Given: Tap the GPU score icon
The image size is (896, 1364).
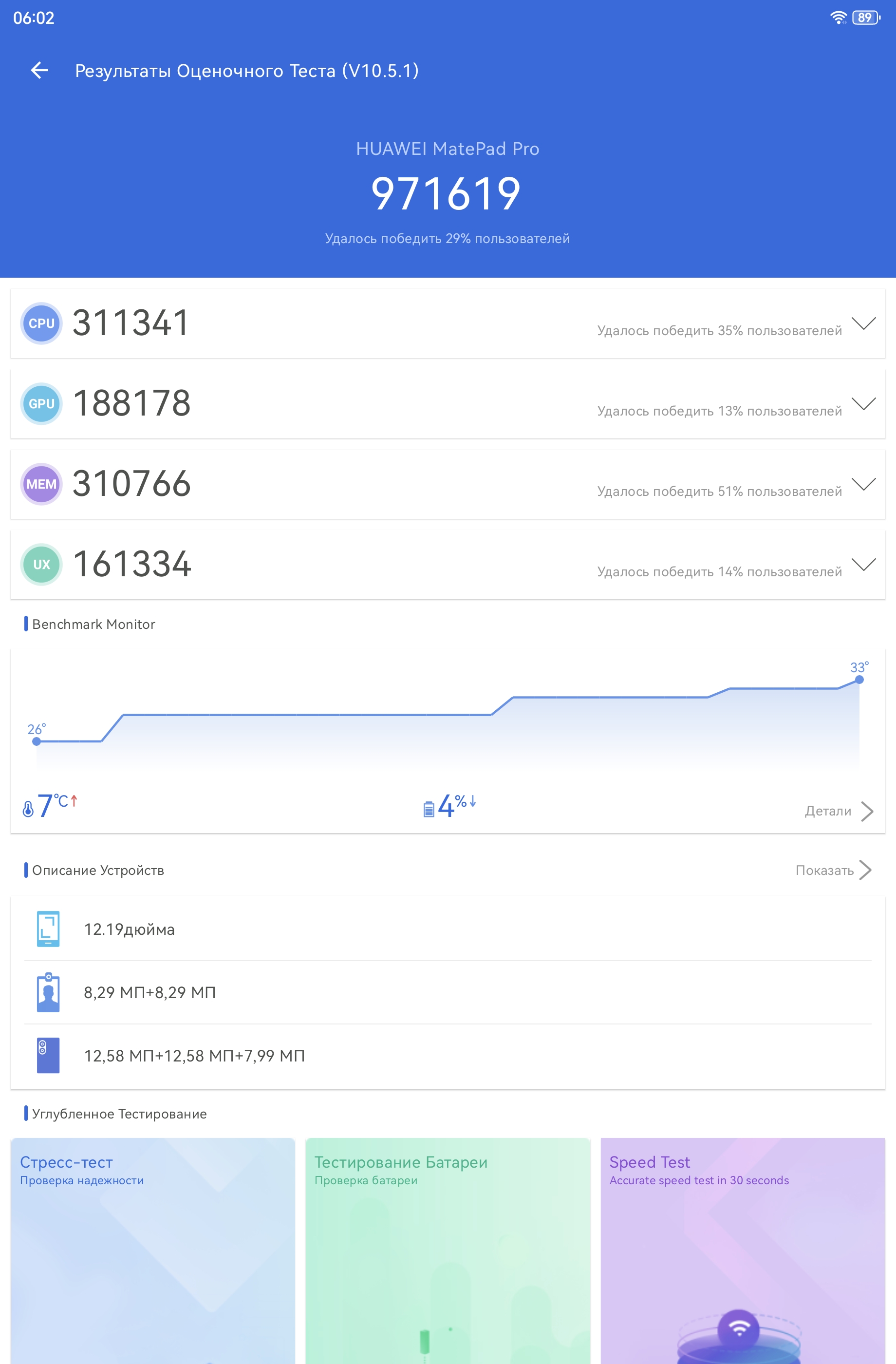Looking at the screenshot, I should pyautogui.click(x=41, y=403).
